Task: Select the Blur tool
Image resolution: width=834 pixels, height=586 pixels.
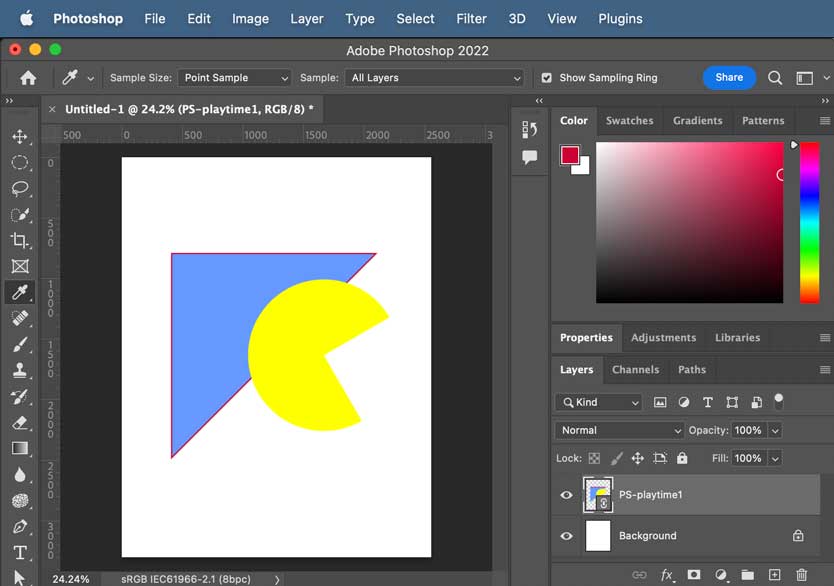Action: 20,474
